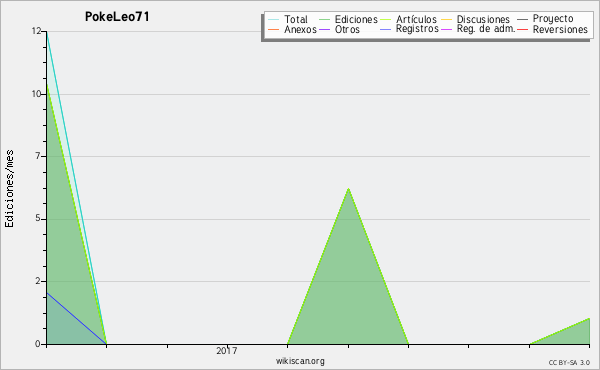Select the Discusiones legend entry
This screenshot has height=370, width=600.
475,19
